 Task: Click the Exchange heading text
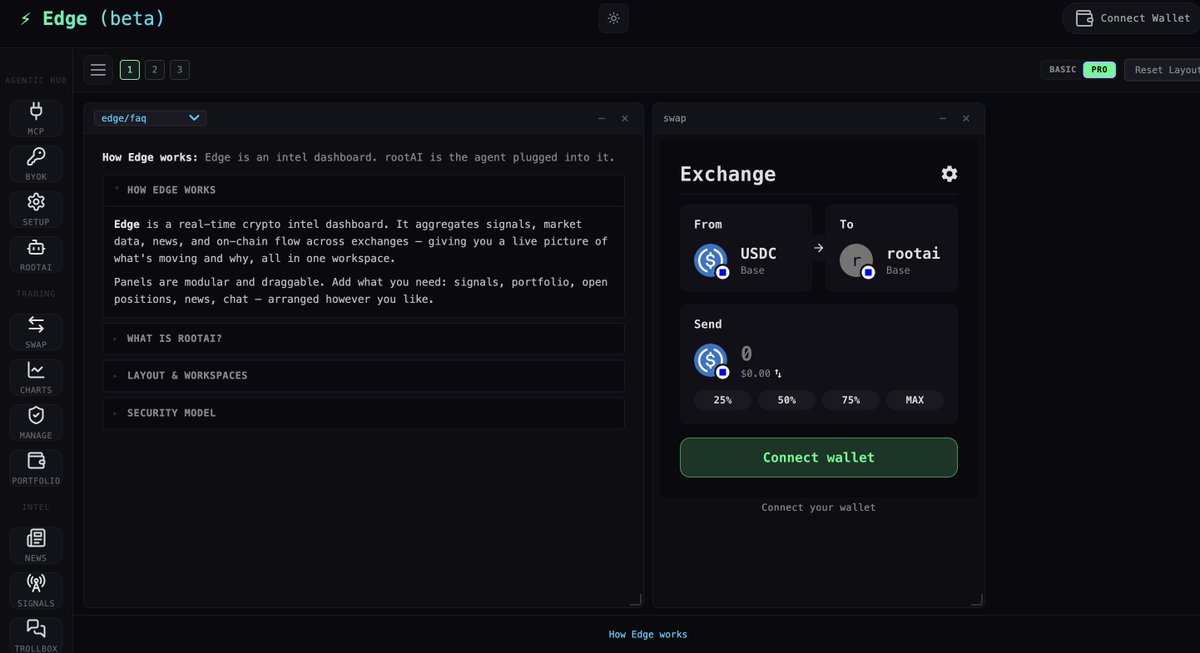(728, 174)
